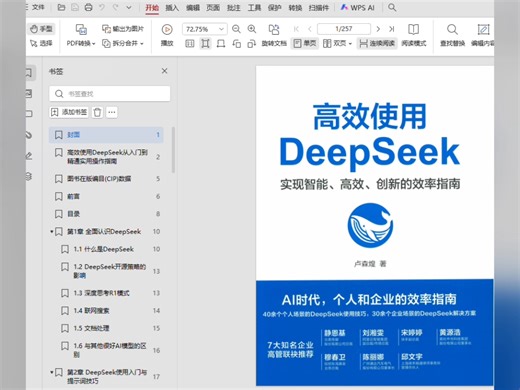Click the print icon

(88, 7)
